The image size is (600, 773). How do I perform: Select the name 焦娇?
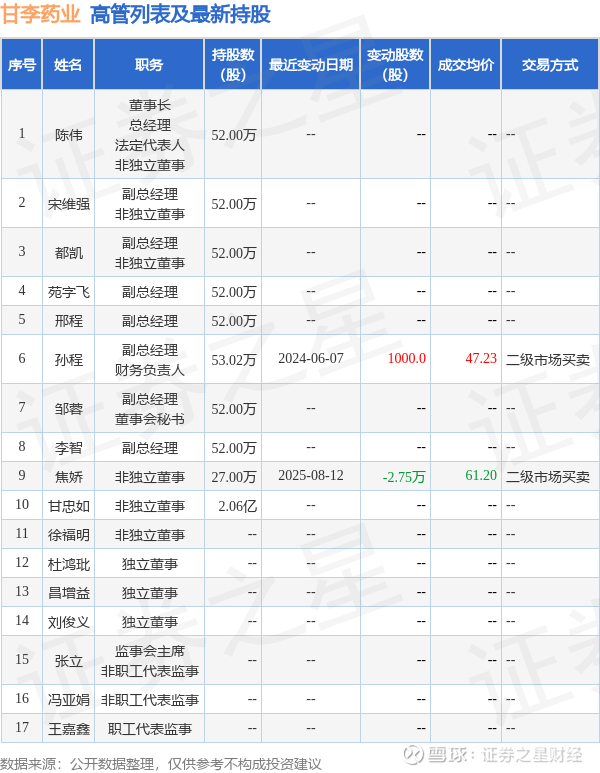click(69, 477)
